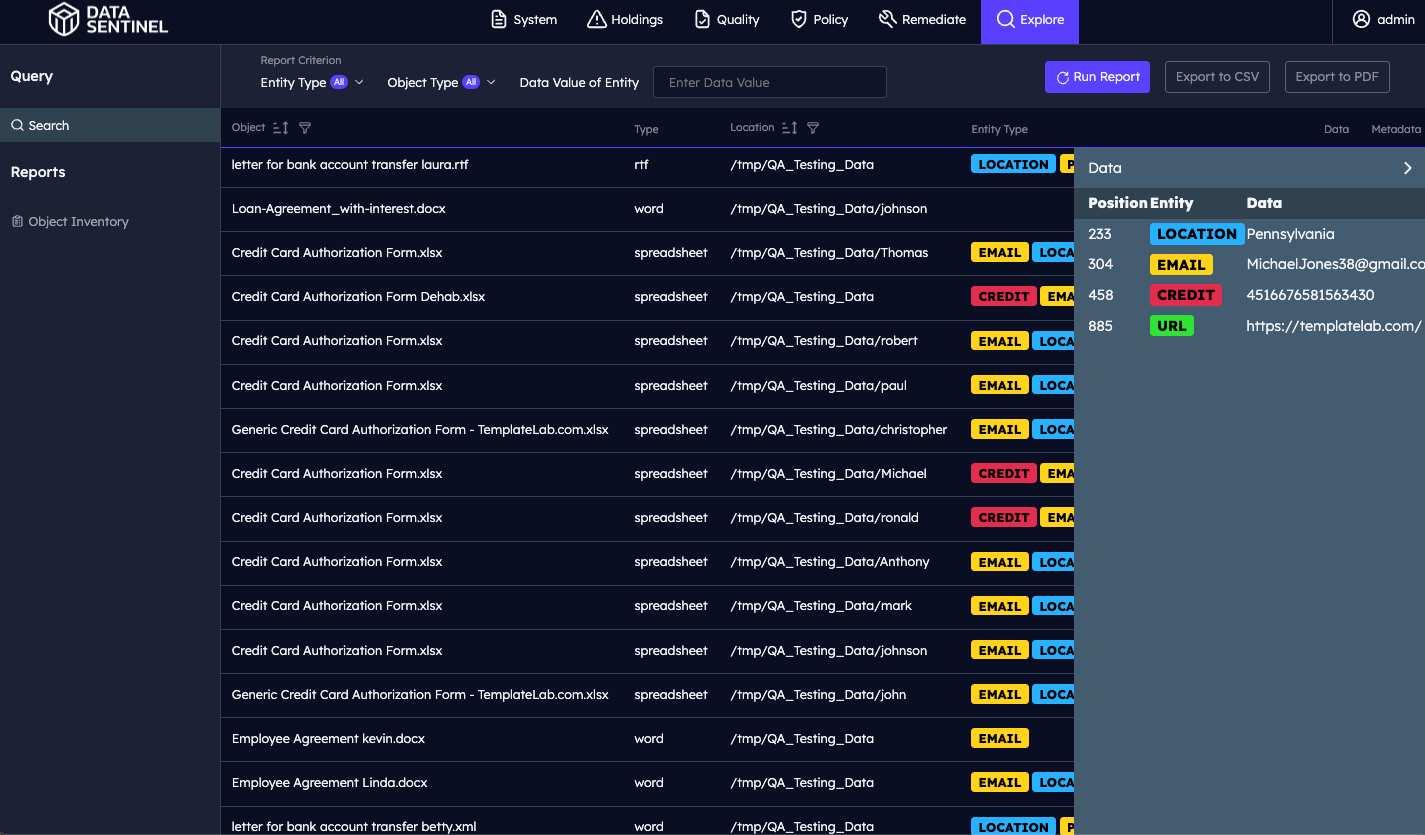This screenshot has height=835, width=1425.
Task: Open the Location column filter icon
Action: [813, 128]
